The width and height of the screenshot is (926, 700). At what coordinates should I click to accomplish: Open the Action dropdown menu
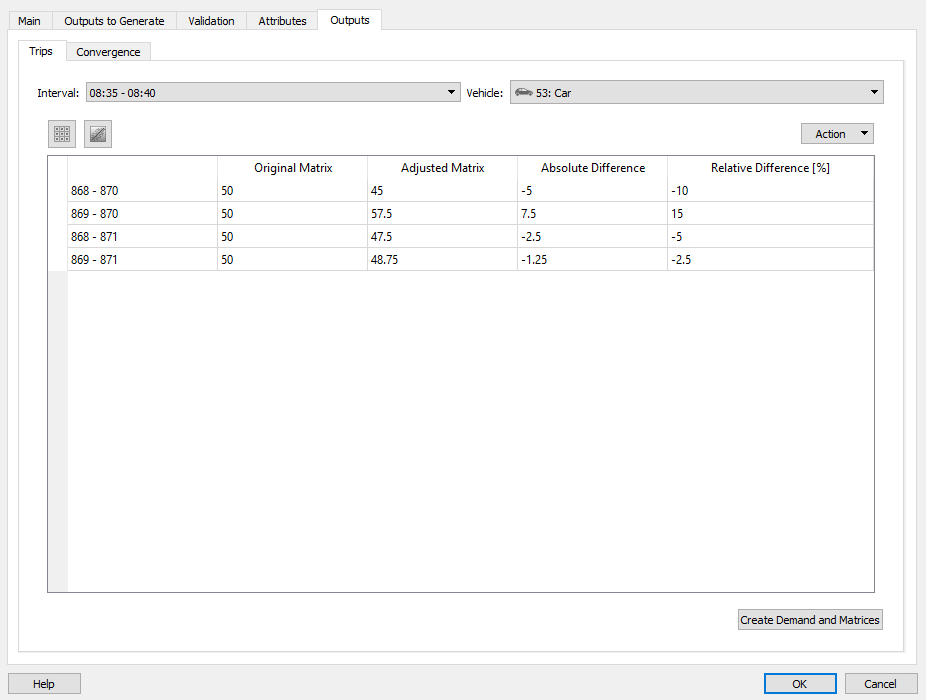(x=837, y=134)
